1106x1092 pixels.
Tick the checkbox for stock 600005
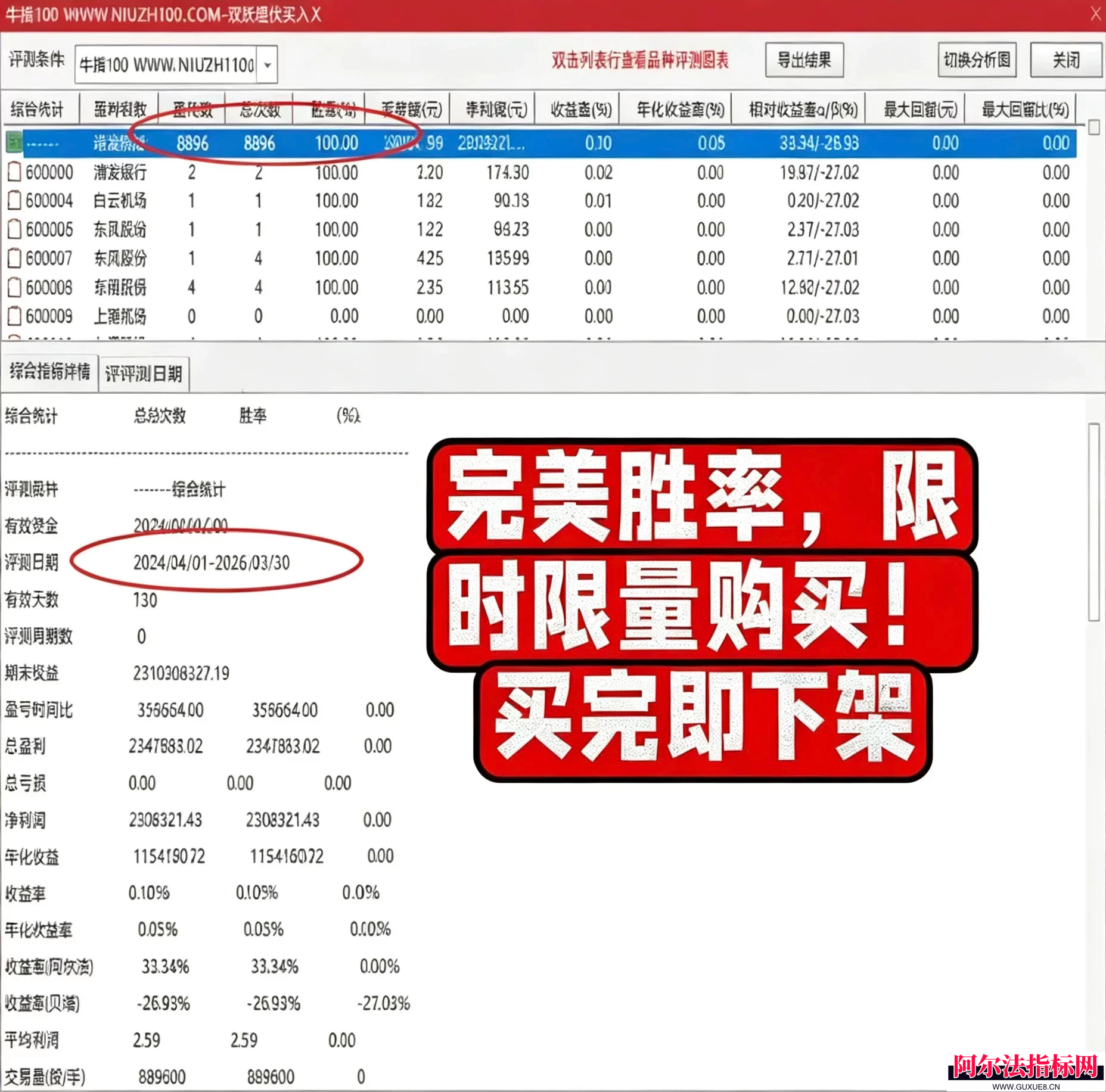click(x=14, y=229)
